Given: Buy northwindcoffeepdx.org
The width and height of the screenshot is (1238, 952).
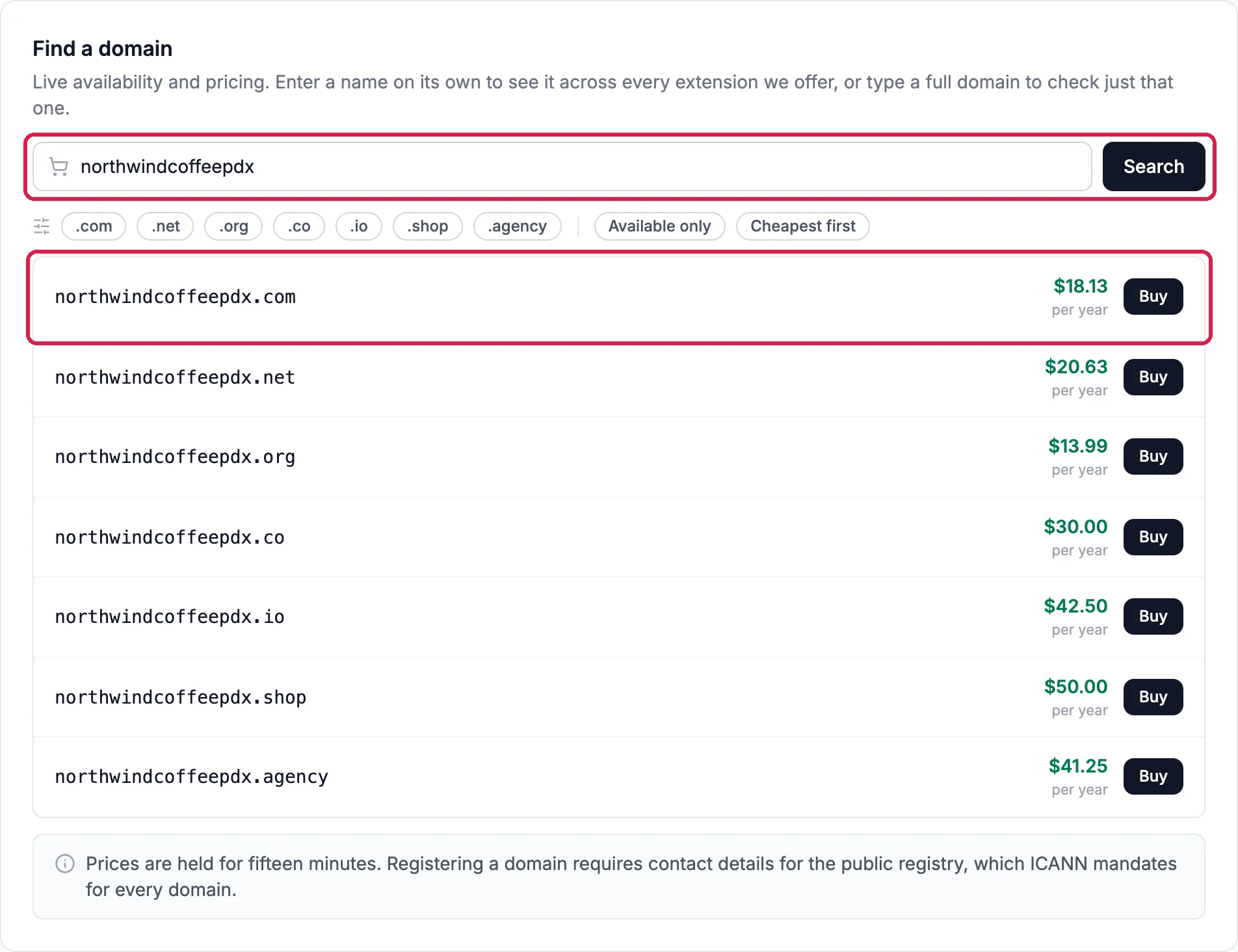Looking at the screenshot, I should point(1153,456).
